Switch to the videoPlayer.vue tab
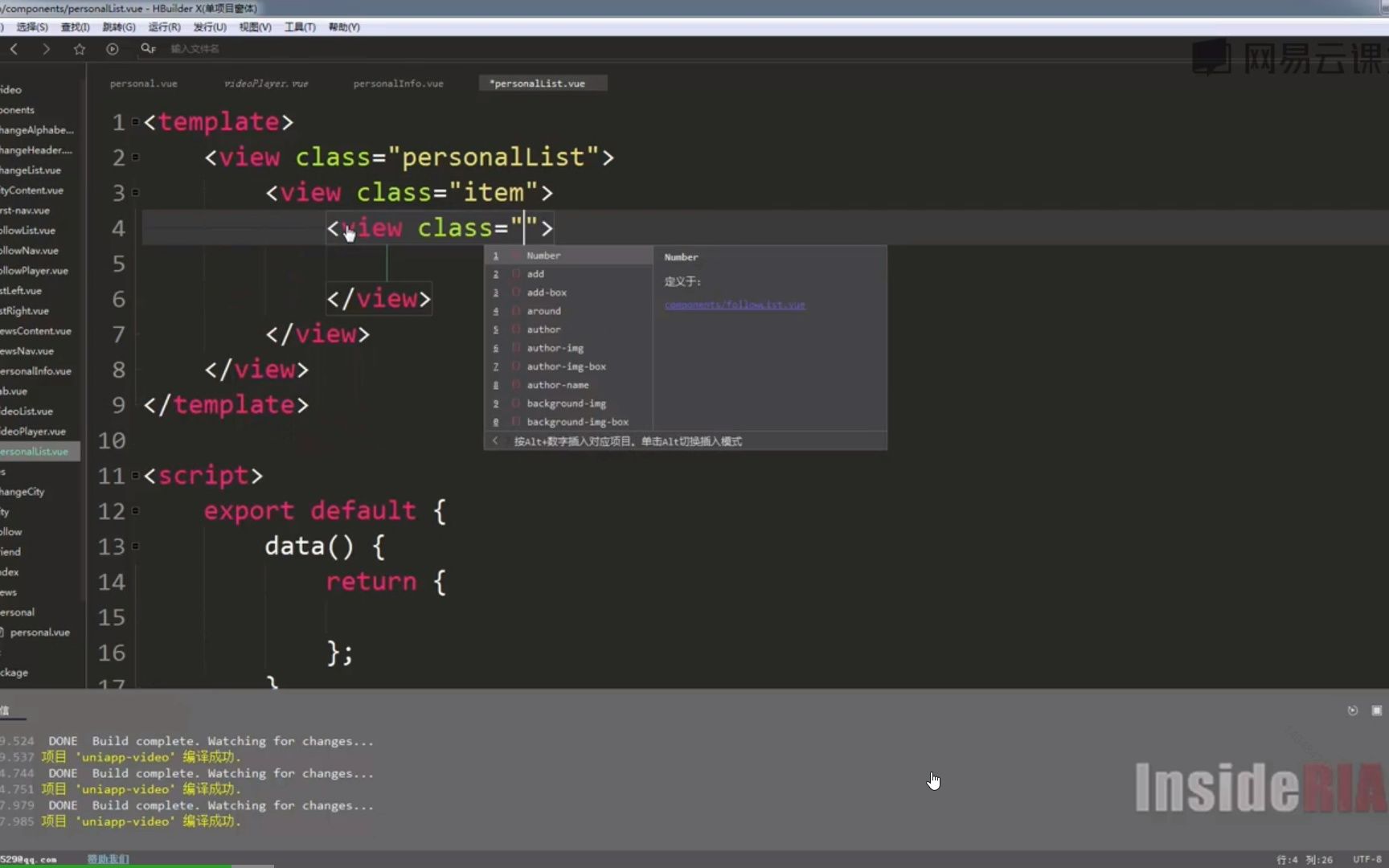This screenshot has height=868, width=1389. tap(266, 84)
